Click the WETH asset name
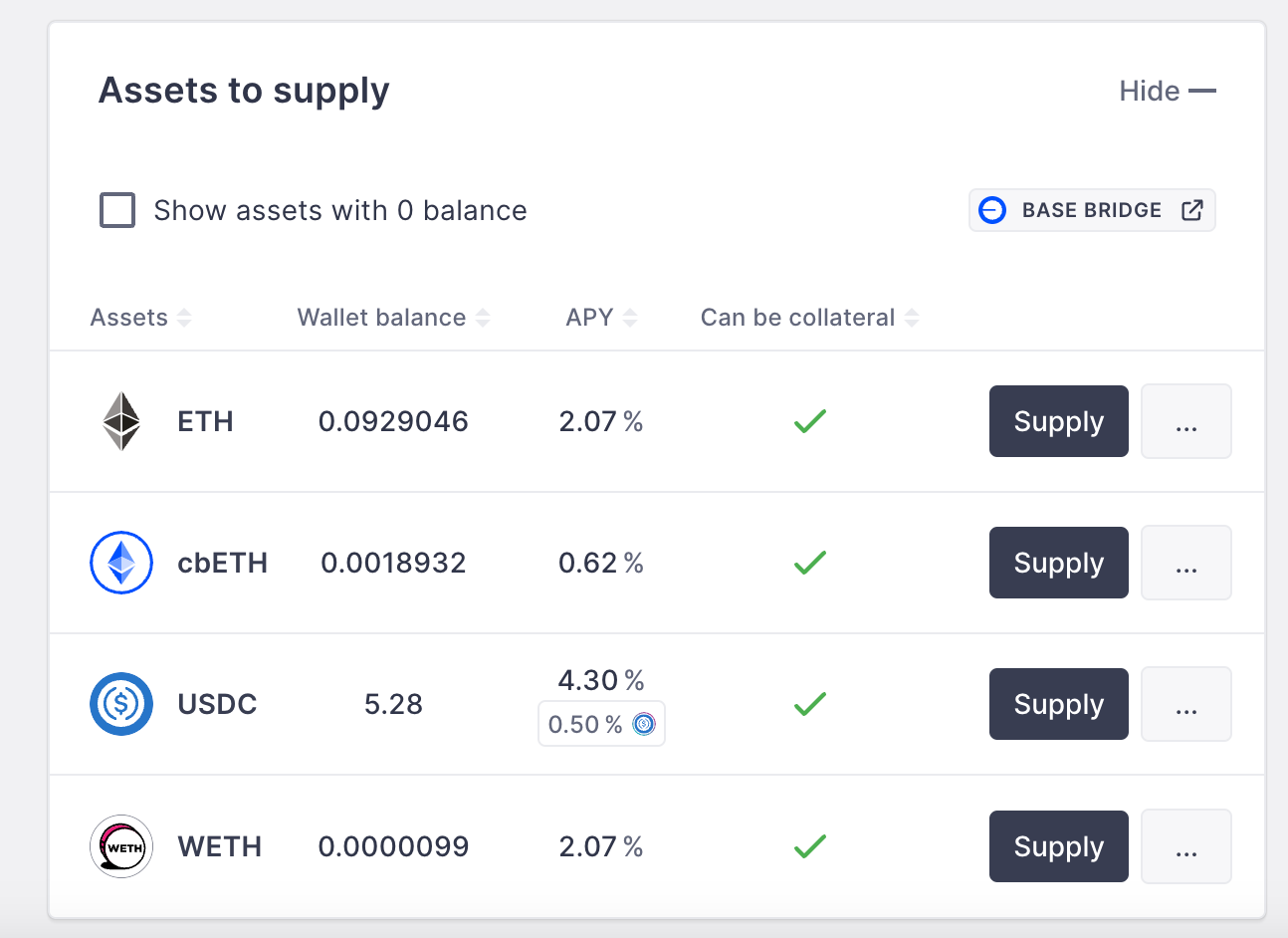Viewport: 1288px width, 938px height. tap(219, 846)
